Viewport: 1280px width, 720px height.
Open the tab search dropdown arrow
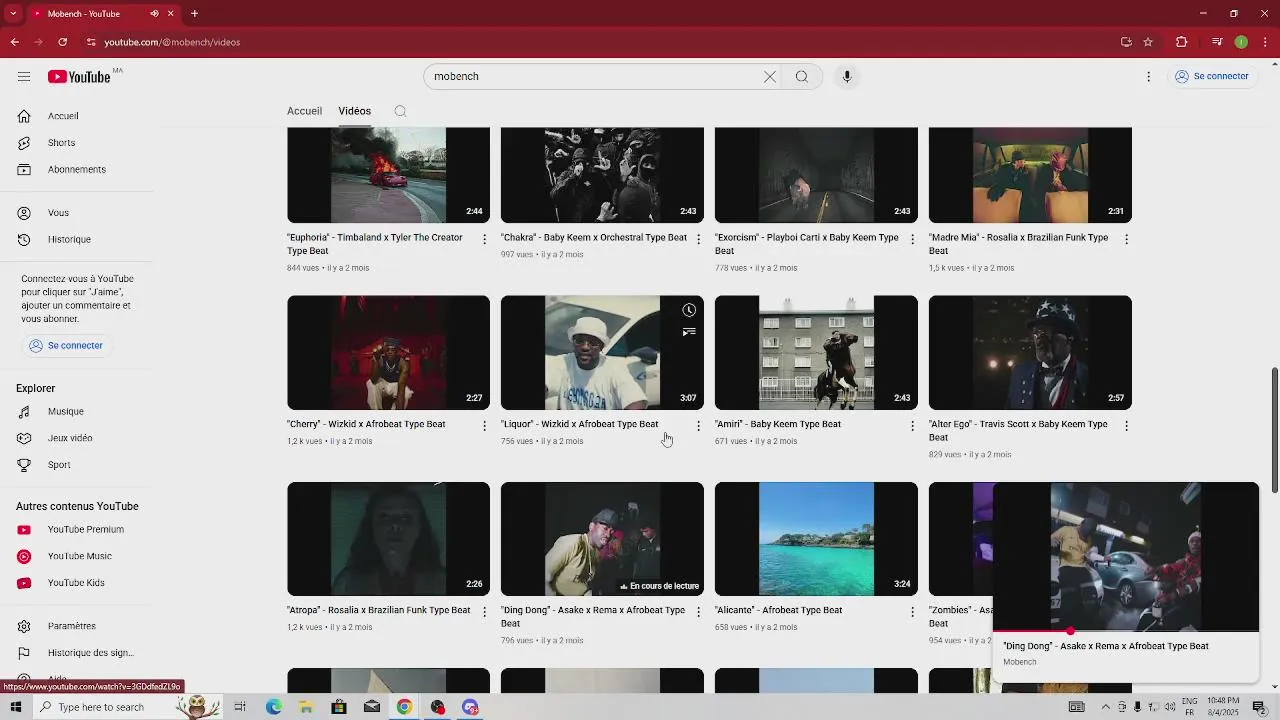pos(13,13)
